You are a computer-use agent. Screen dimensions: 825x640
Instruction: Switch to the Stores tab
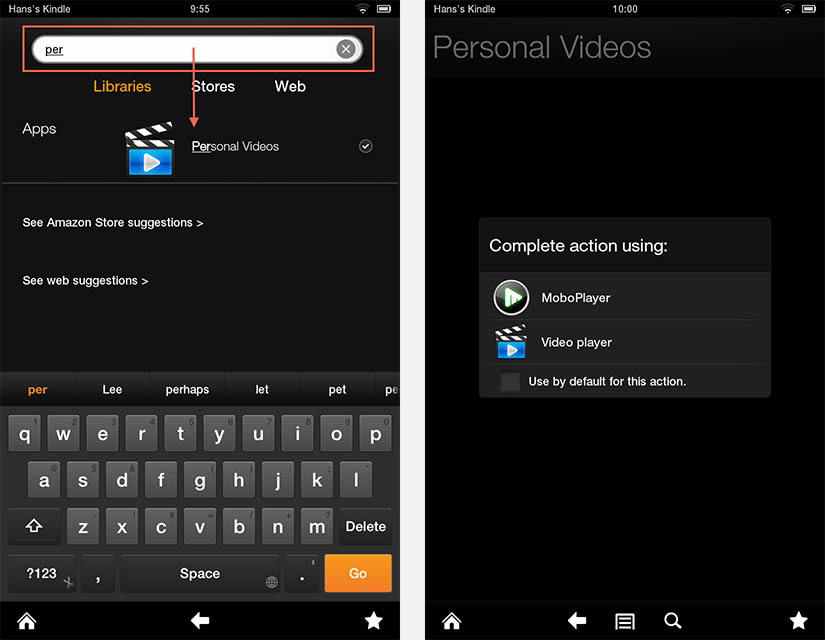coord(213,86)
